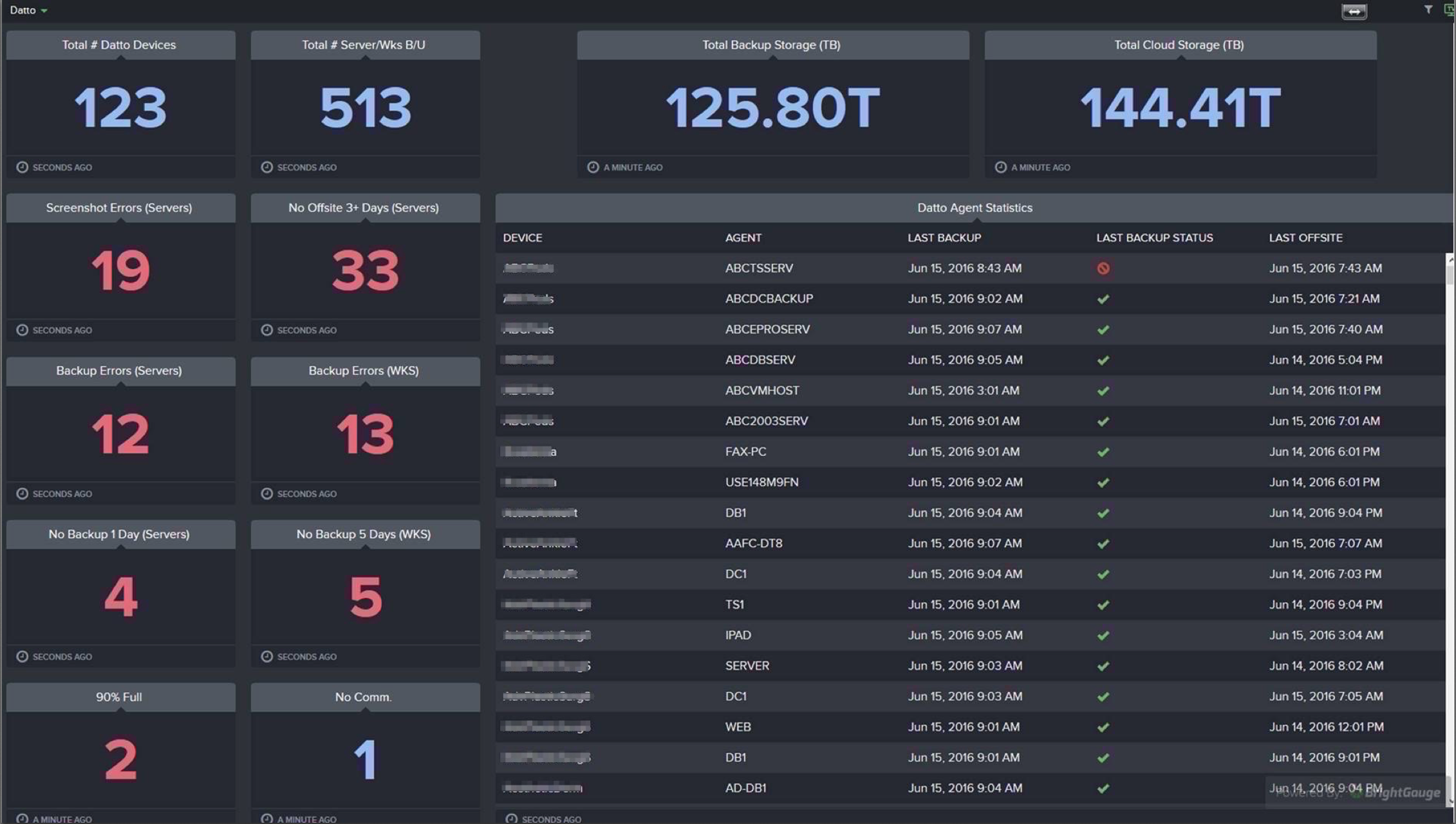Click the failed status icon for ABCTSSERV
This screenshot has width=1456, height=824.
[x=1103, y=268]
